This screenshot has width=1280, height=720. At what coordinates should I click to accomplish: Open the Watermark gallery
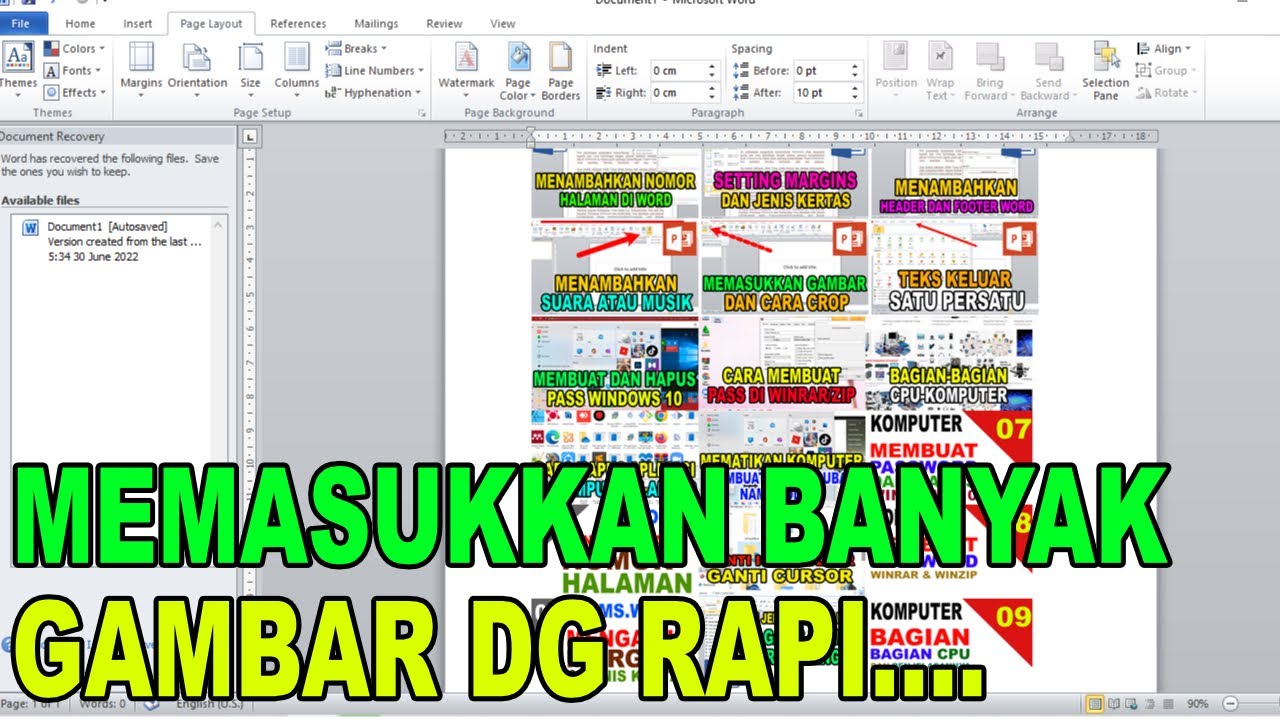(x=466, y=70)
